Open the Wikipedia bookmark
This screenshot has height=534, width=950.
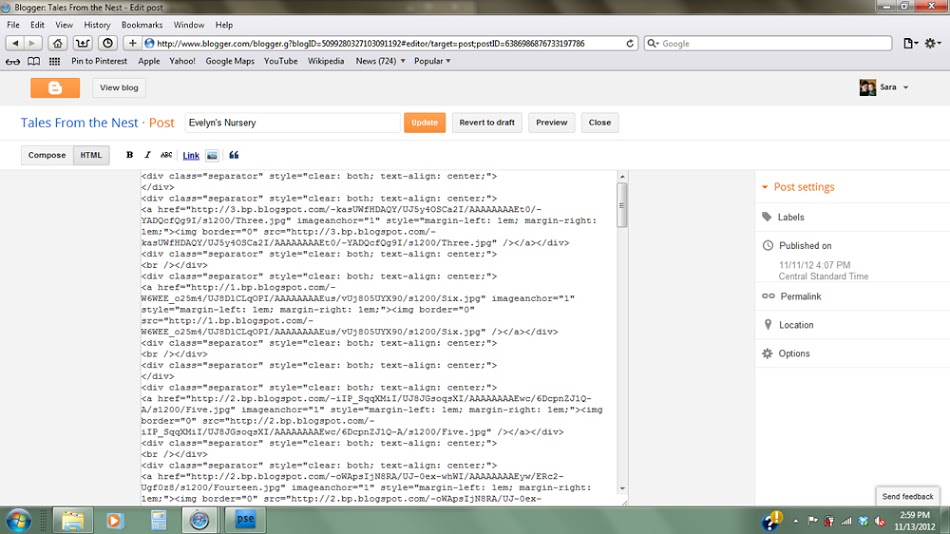tap(325, 61)
